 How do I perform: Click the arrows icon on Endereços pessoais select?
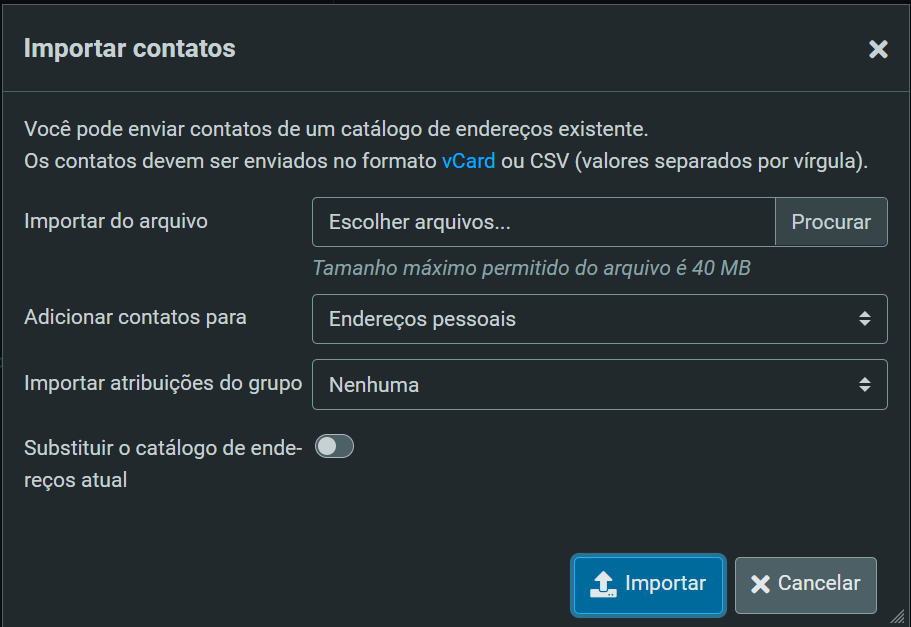coord(865,319)
